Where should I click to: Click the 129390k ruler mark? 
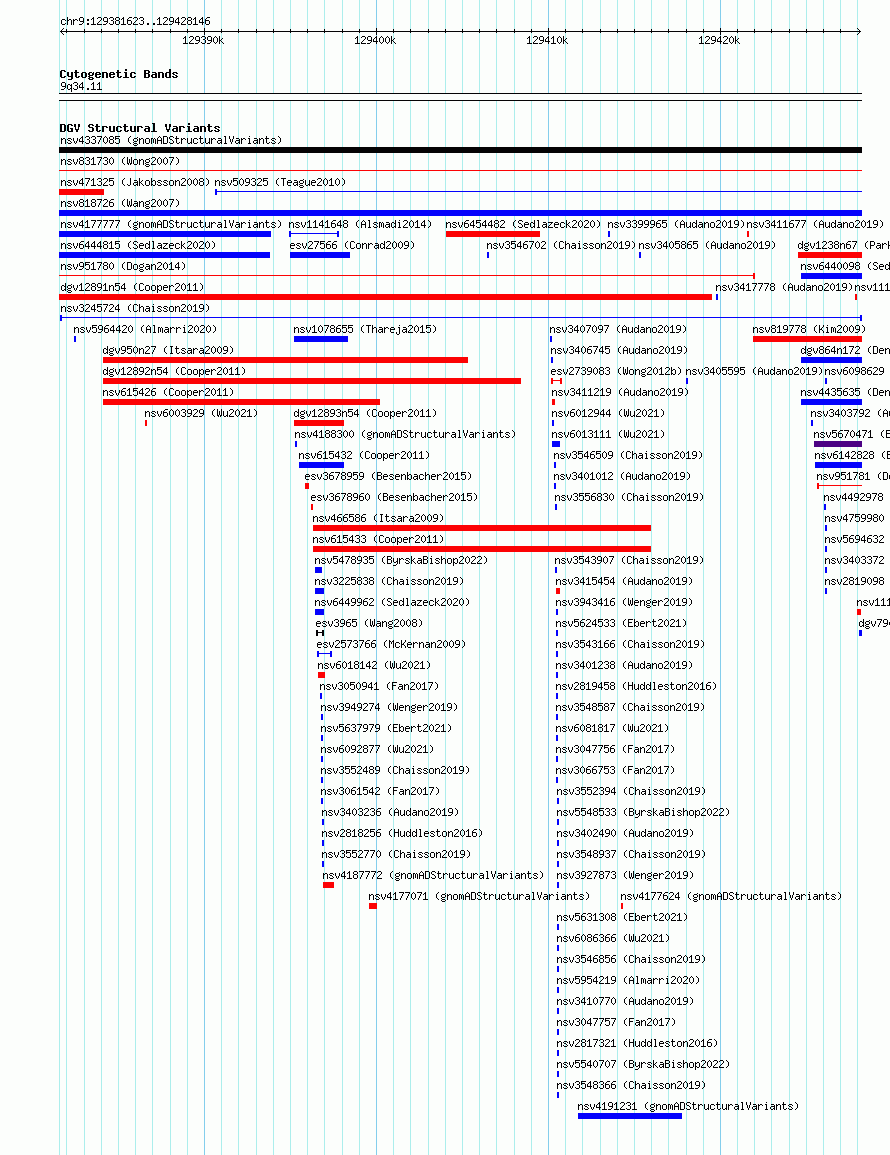pyautogui.click(x=203, y=40)
